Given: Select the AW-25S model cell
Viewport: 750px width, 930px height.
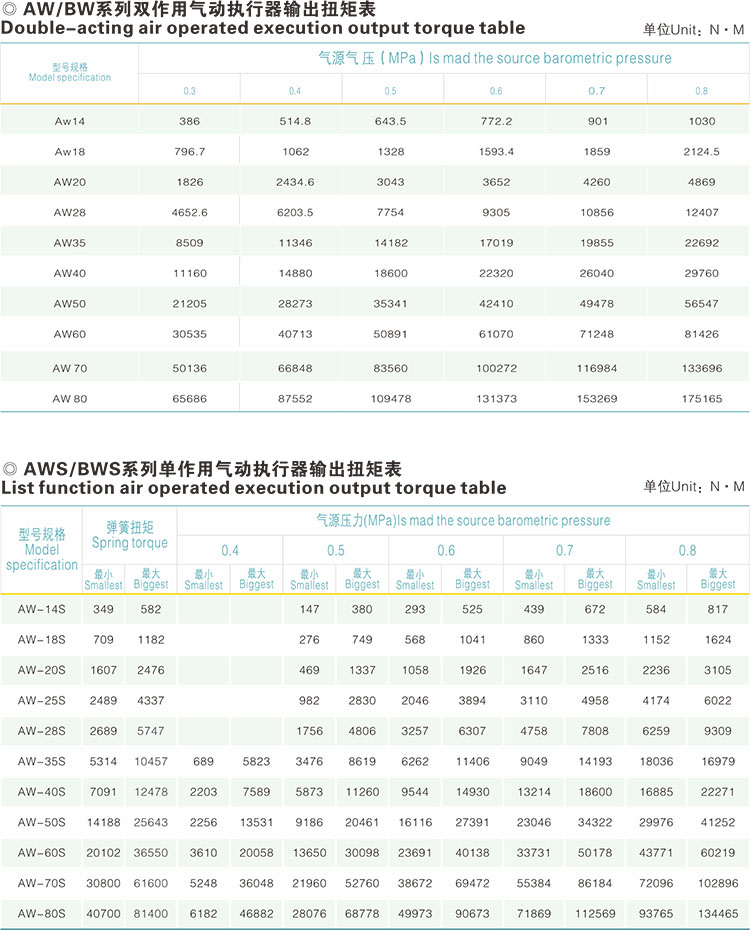Looking at the screenshot, I should click(41, 700).
